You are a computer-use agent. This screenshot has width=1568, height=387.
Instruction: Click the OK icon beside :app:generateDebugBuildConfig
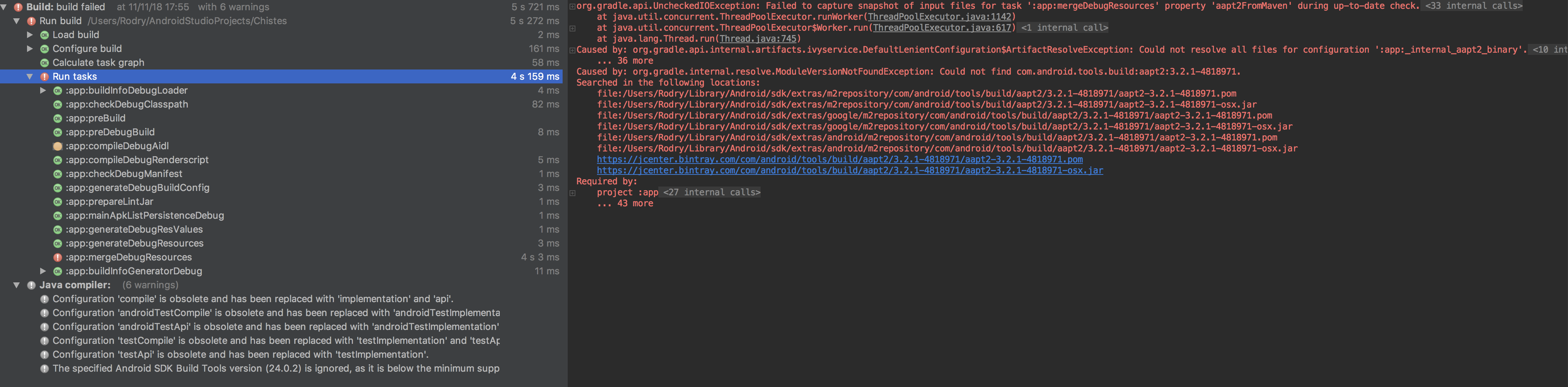(58, 188)
